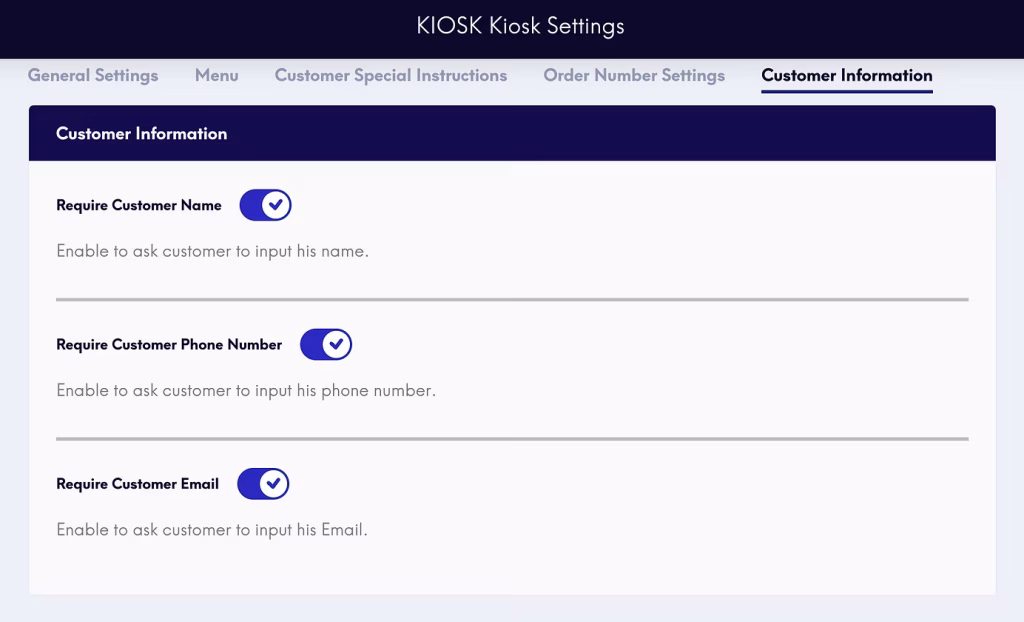Click the KIOSK Kiosk Settings title
The height and width of the screenshot is (622, 1024).
pos(520,26)
